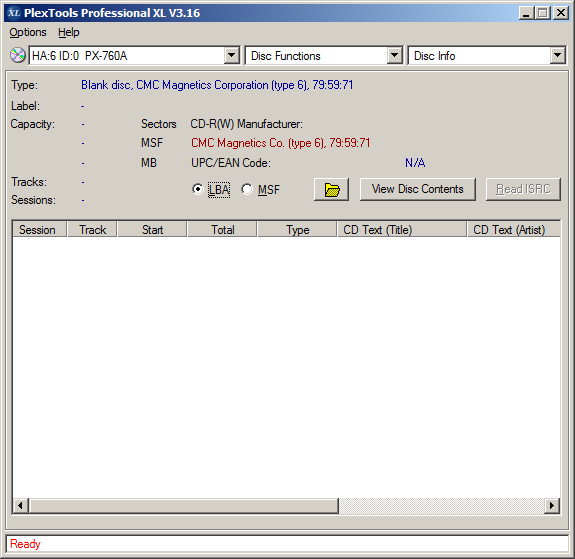Click the Track column header
The width and height of the screenshot is (575, 559).
tap(92, 230)
